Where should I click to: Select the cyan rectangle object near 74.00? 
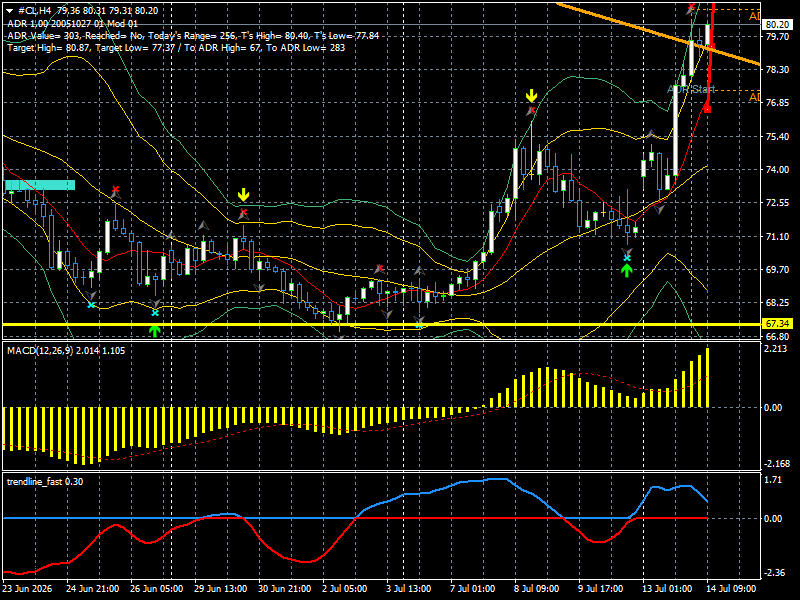(39, 185)
